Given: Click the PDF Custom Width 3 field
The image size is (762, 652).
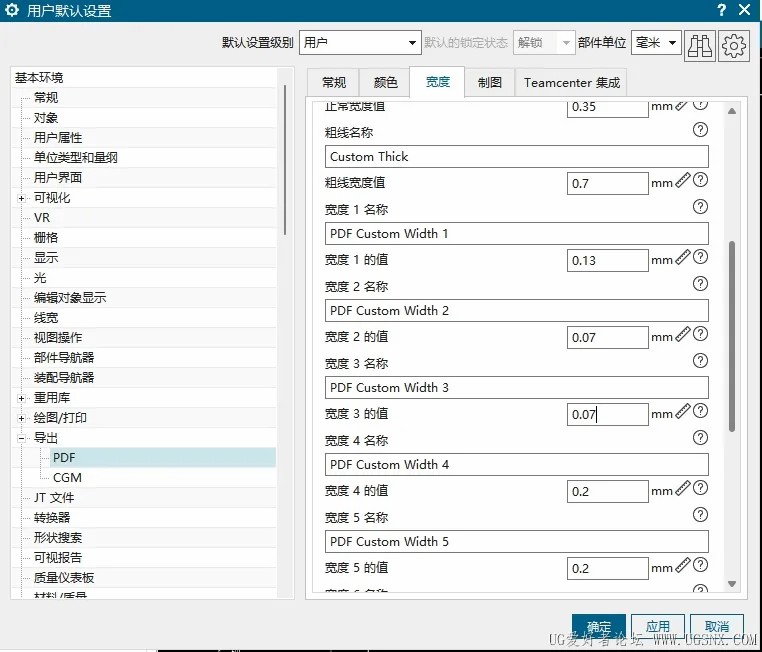Looking at the screenshot, I should (x=517, y=388).
